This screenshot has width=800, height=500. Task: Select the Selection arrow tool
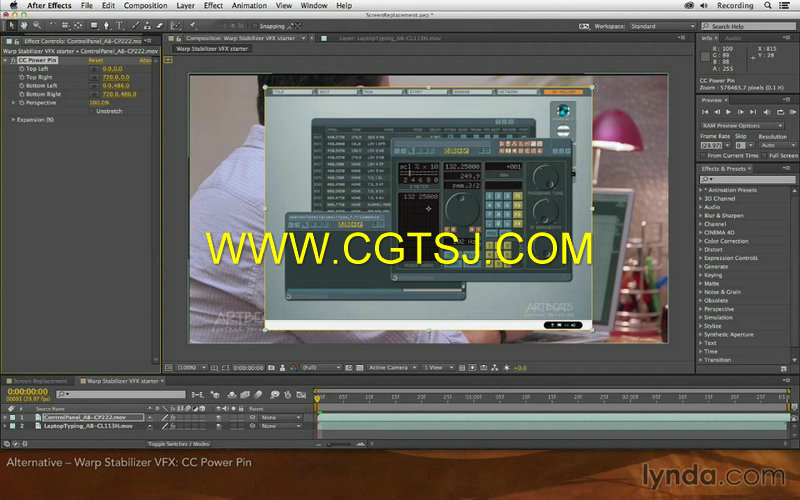(12, 25)
